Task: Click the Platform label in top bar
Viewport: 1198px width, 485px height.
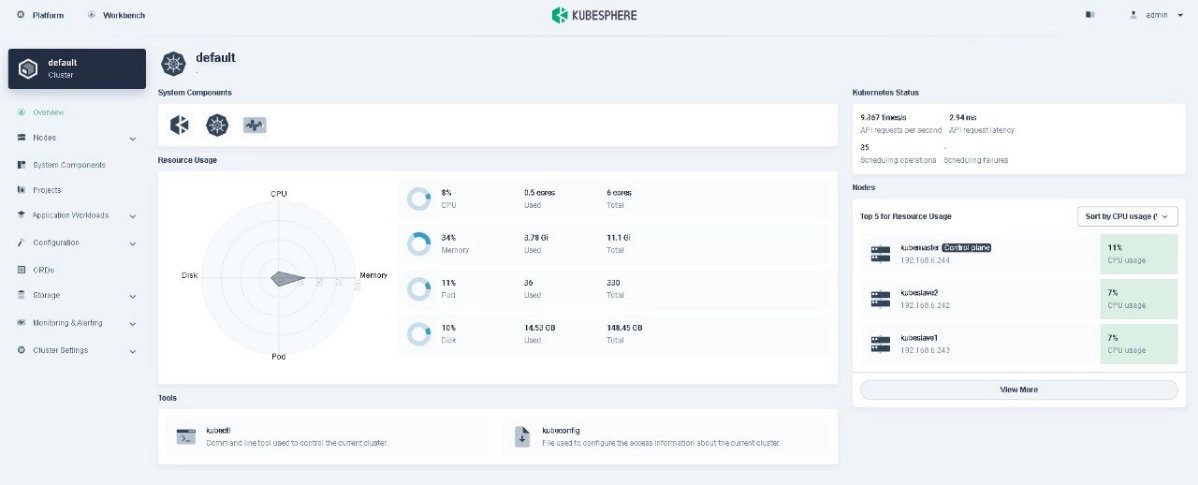Action: [48, 15]
